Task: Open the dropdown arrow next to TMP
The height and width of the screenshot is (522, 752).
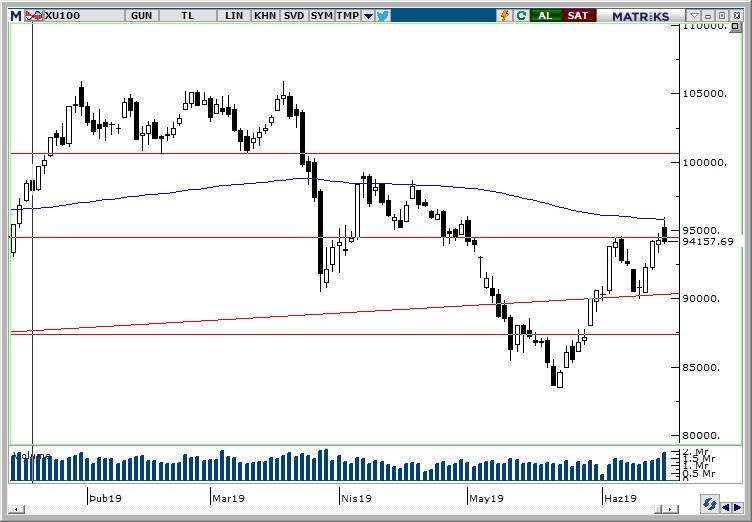Action: 368,16
